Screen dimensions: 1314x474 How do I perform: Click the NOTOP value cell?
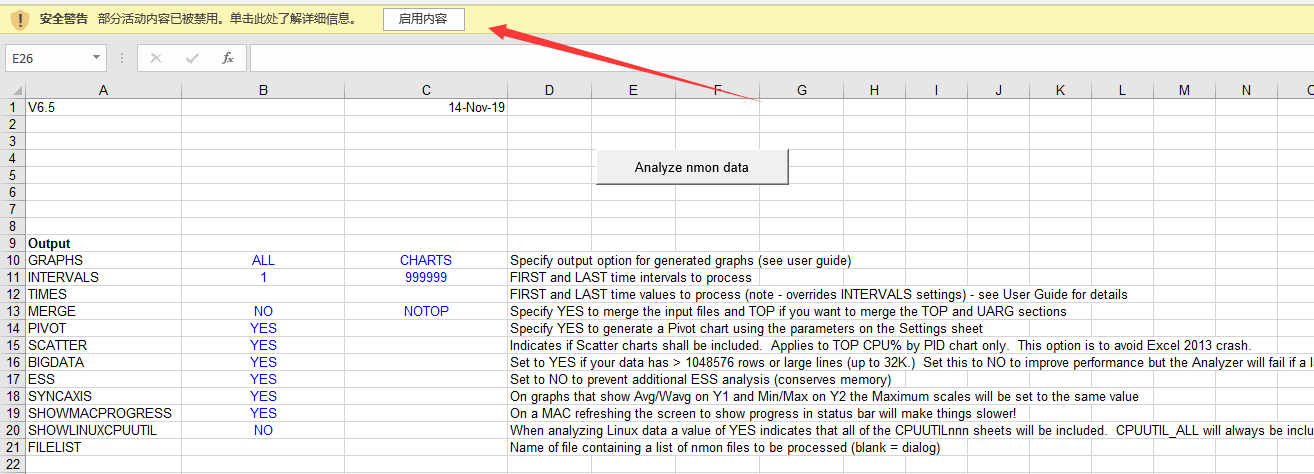click(426, 311)
